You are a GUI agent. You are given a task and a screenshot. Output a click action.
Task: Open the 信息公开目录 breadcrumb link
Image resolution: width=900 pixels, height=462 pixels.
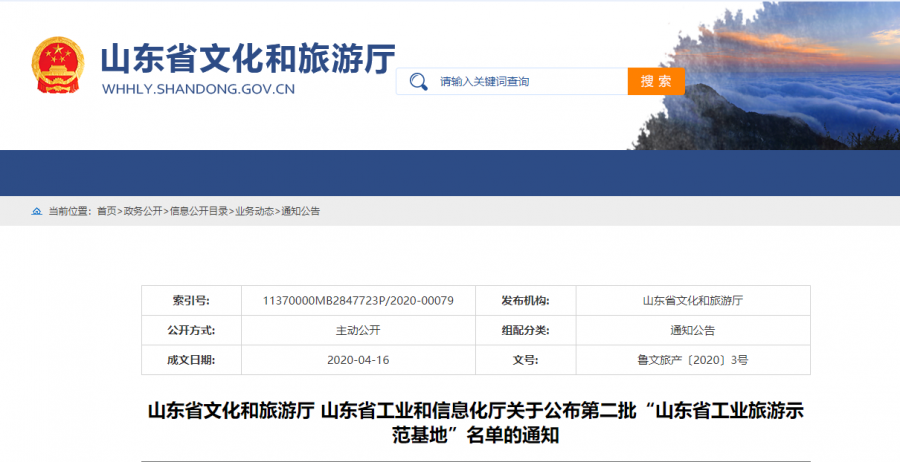(199, 211)
